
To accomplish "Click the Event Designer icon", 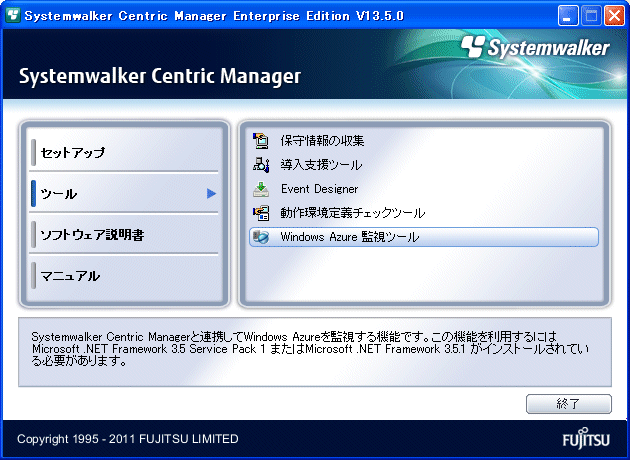I will click(260, 189).
